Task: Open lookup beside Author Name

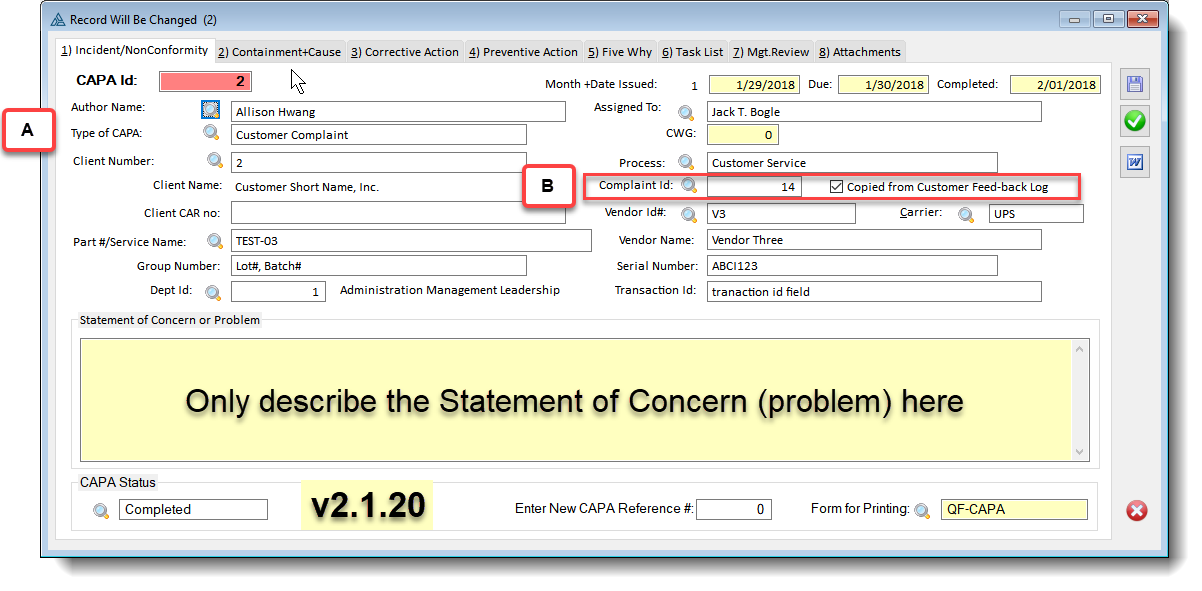Action: (x=210, y=110)
